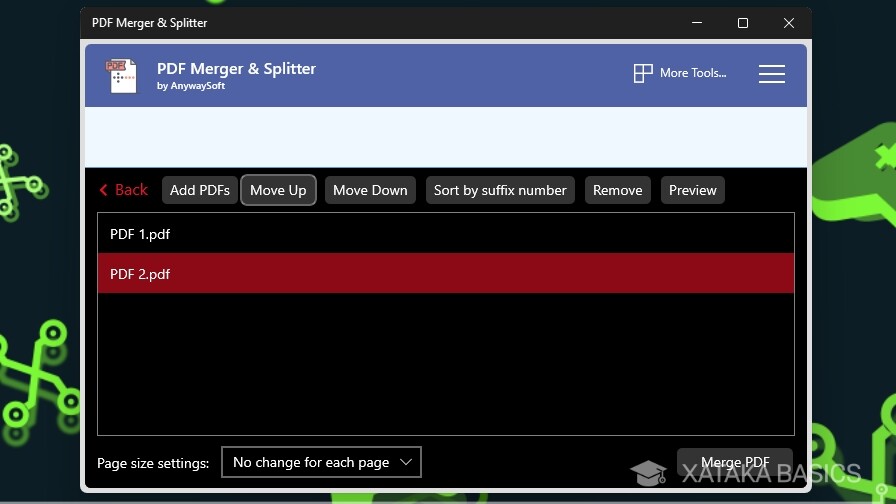This screenshot has width=896, height=504.
Task: Open the hamburger menu
Action: pyautogui.click(x=771, y=74)
